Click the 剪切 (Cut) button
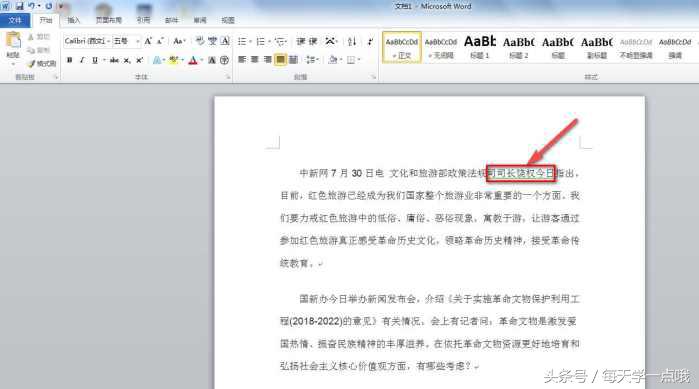This screenshot has height=389, width=699. 39,37
